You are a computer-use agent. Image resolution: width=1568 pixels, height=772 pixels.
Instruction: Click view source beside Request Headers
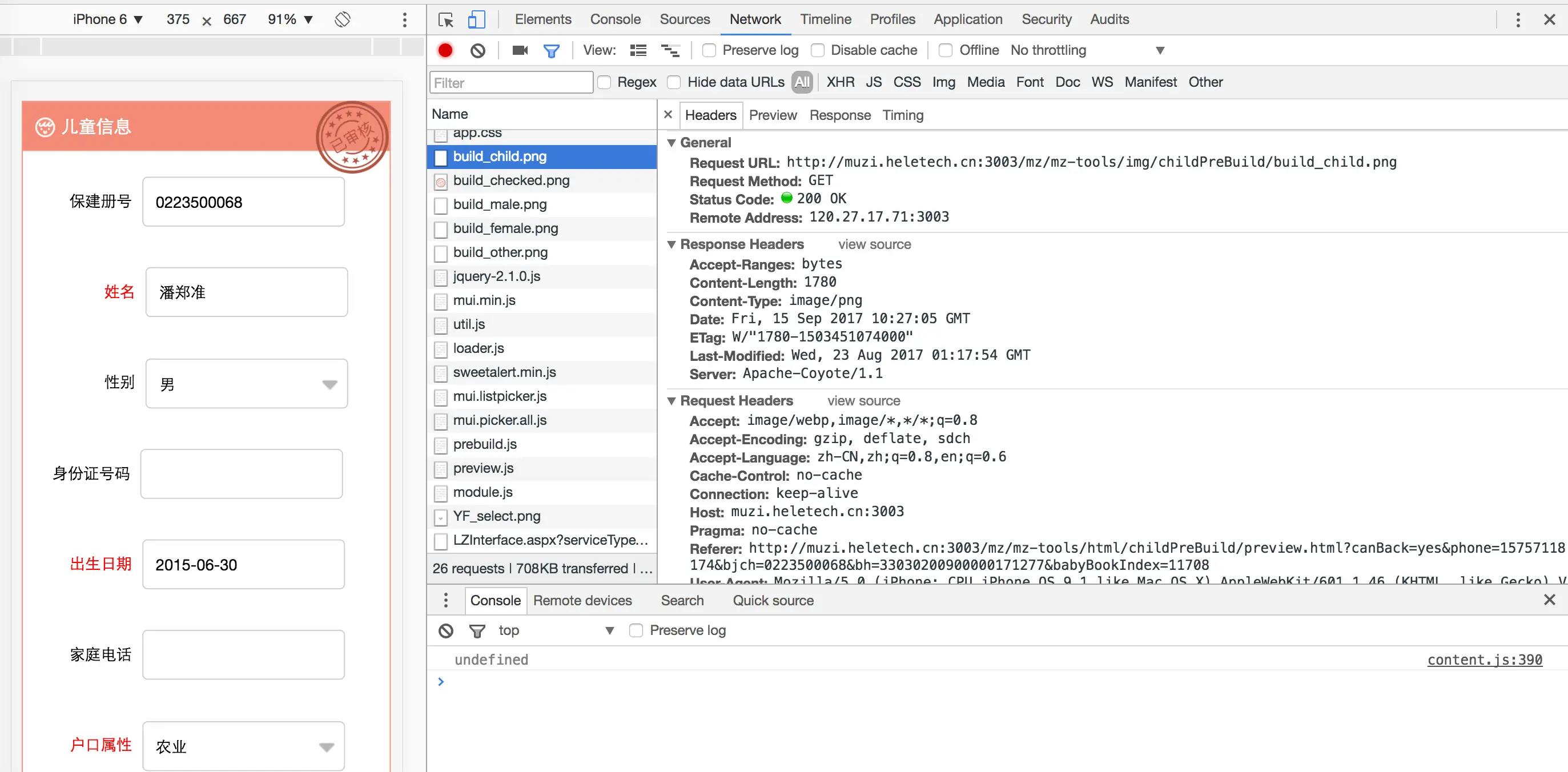pos(863,401)
